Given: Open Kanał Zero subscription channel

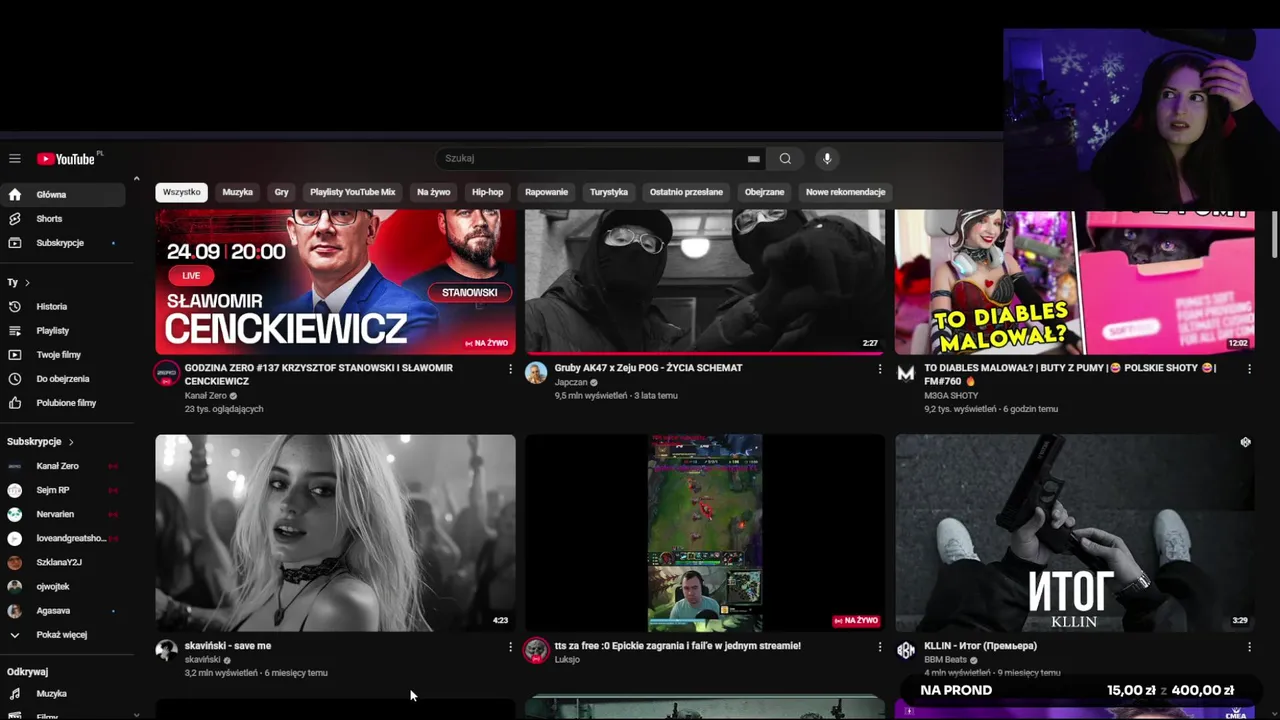Looking at the screenshot, I should point(63,466).
